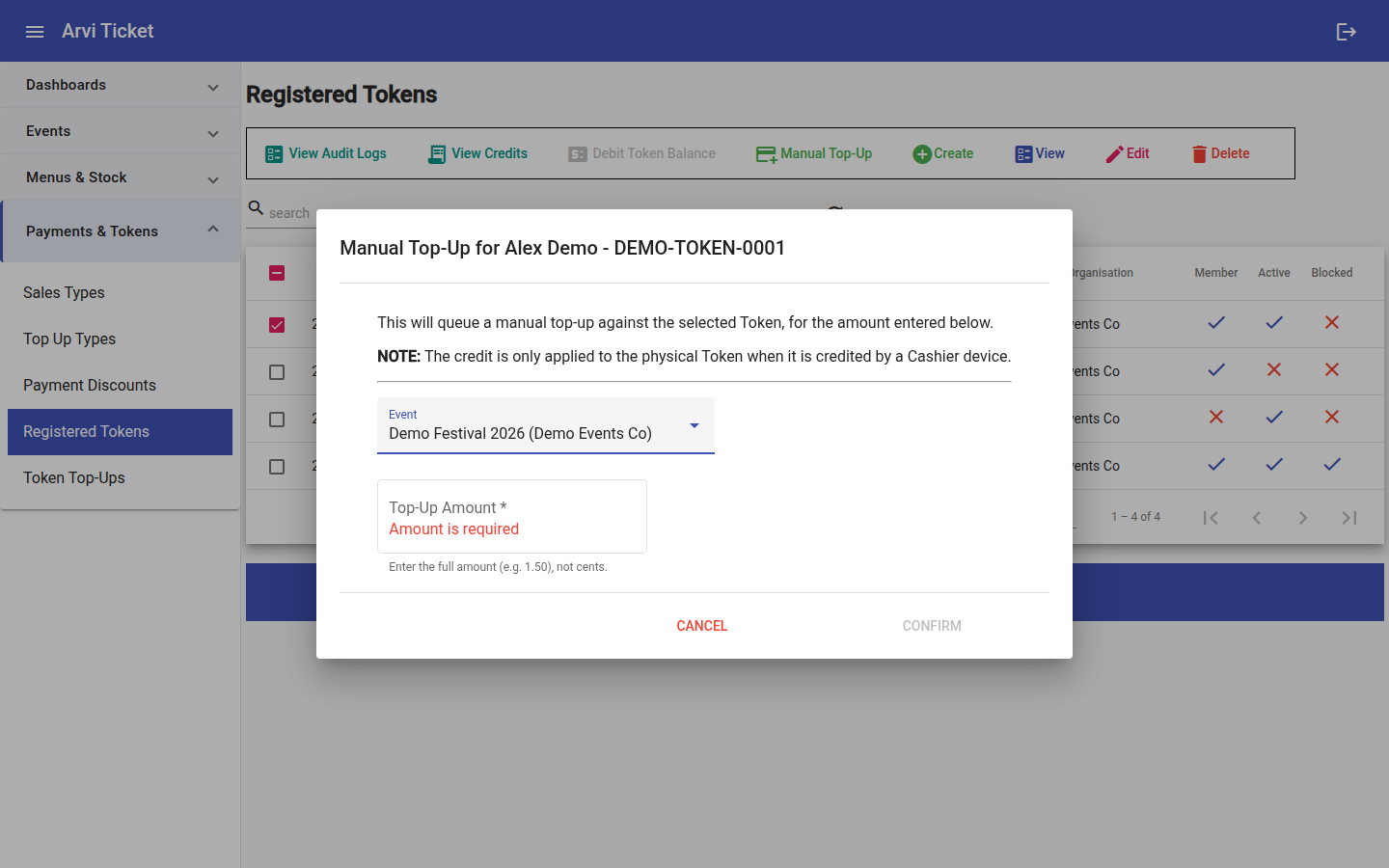The width and height of the screenshot is (1389, 868).
Task: Check the third row checkbox
Action: point(277,420)
